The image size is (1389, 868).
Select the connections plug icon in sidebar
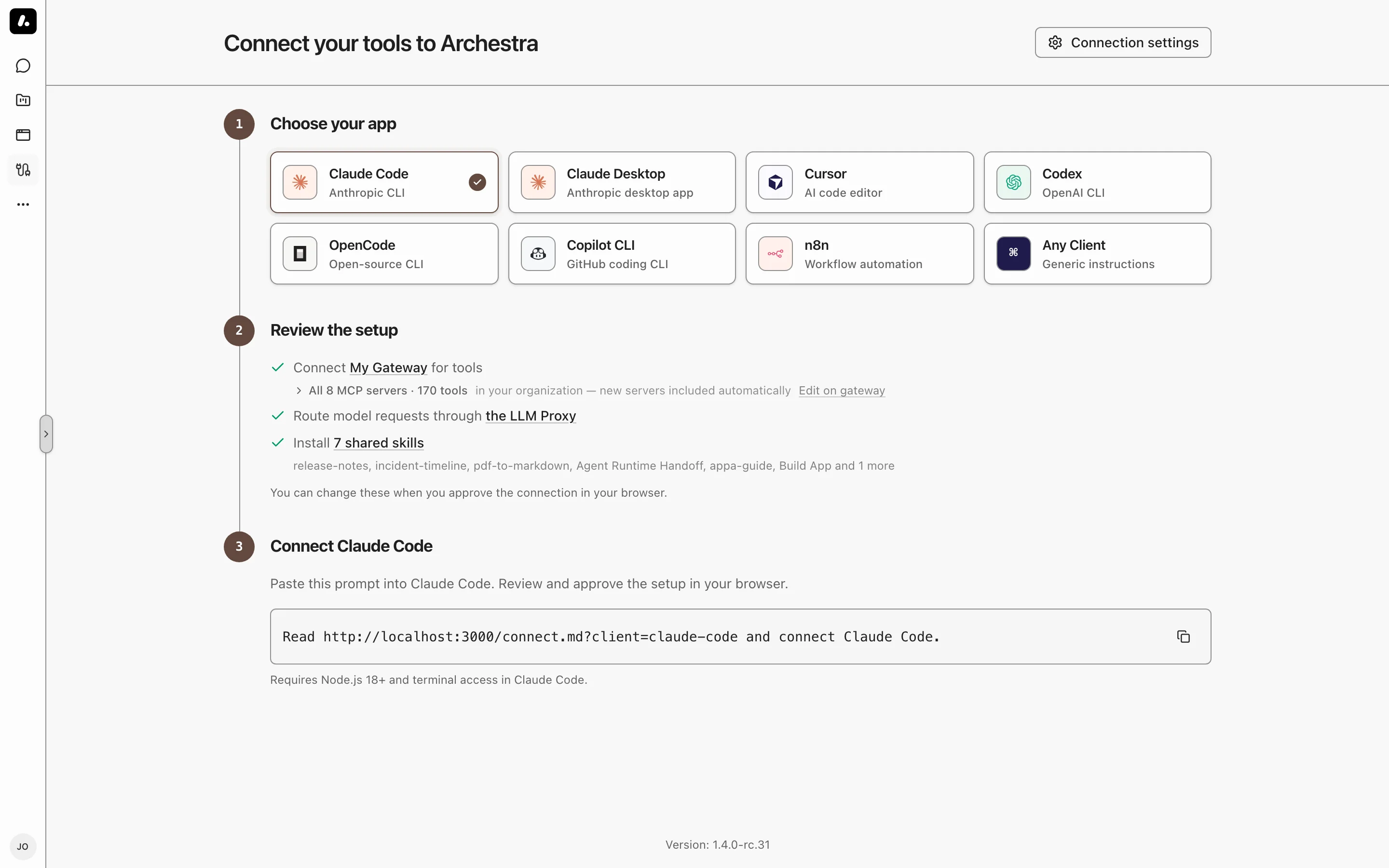[x=23, y=170]
